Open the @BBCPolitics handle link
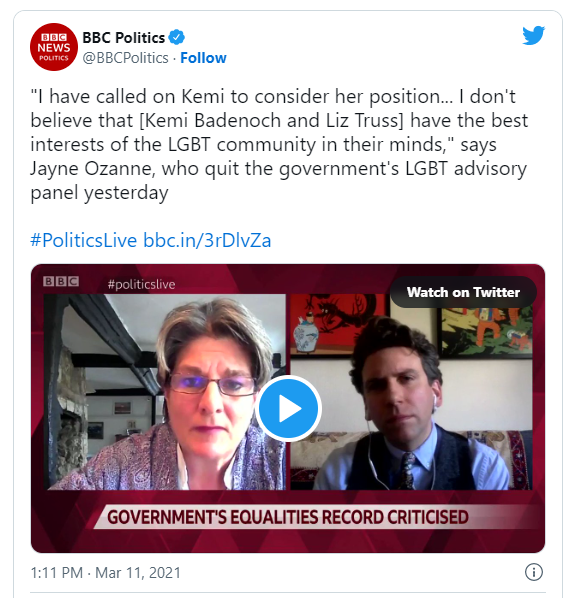The width and height of the screenshot is (573, 598). click(x=126, y=58)
